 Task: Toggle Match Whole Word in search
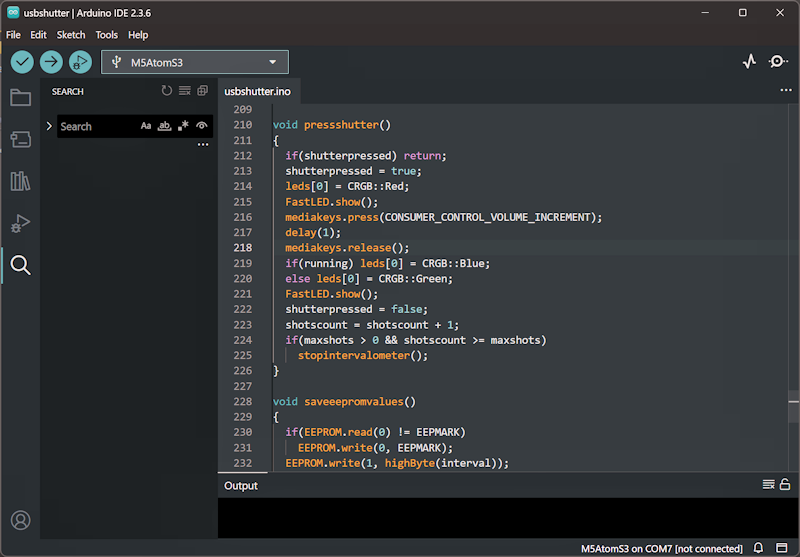tap(164, 126)
